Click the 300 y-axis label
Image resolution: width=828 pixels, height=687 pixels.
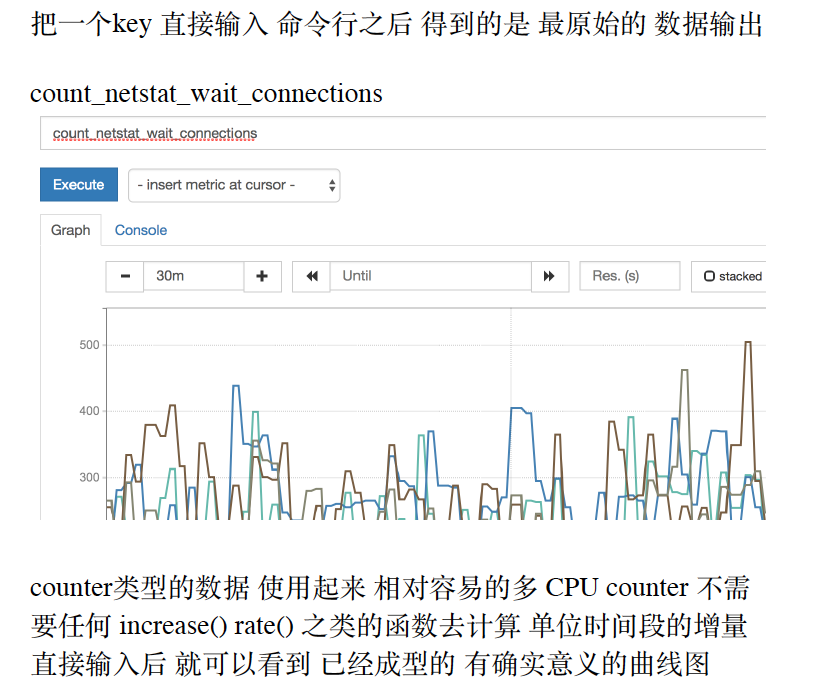[x=89, y=477]
